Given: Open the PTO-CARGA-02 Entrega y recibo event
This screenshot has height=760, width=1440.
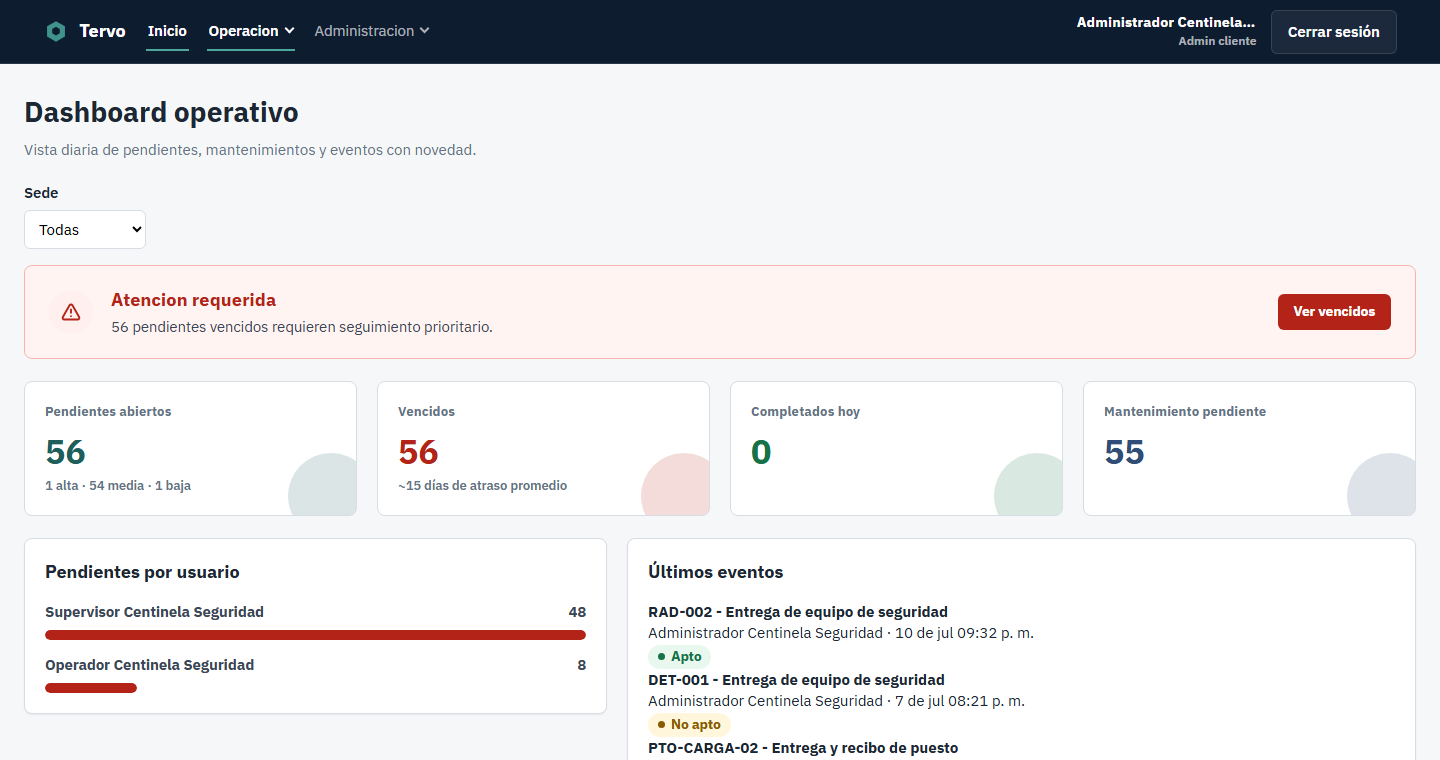Looking at the screenshot, I should coord(803,748).
